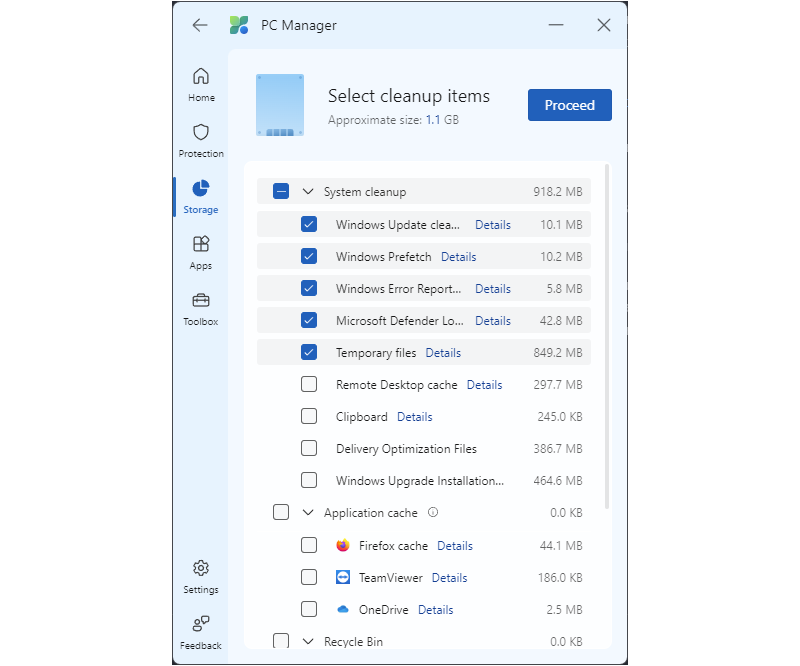Open Details for TeamViewer
The width and height of the screenshot is (800, 666).
tap(449, 578)
